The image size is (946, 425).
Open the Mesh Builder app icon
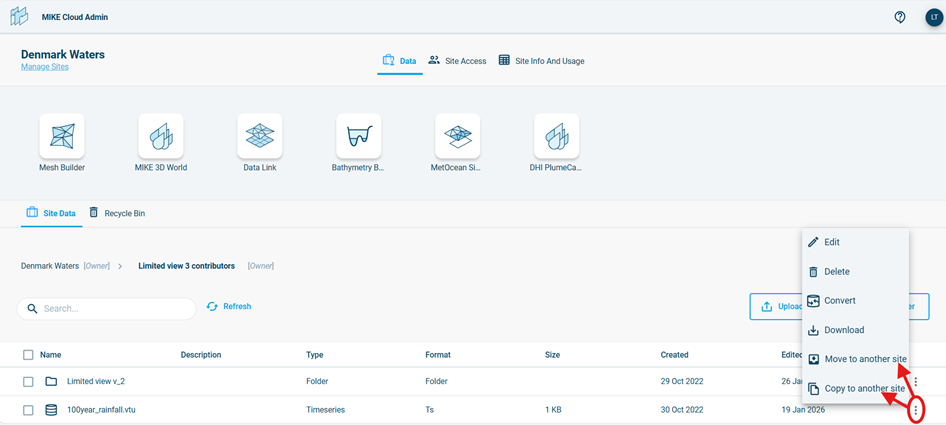[61, 136]
